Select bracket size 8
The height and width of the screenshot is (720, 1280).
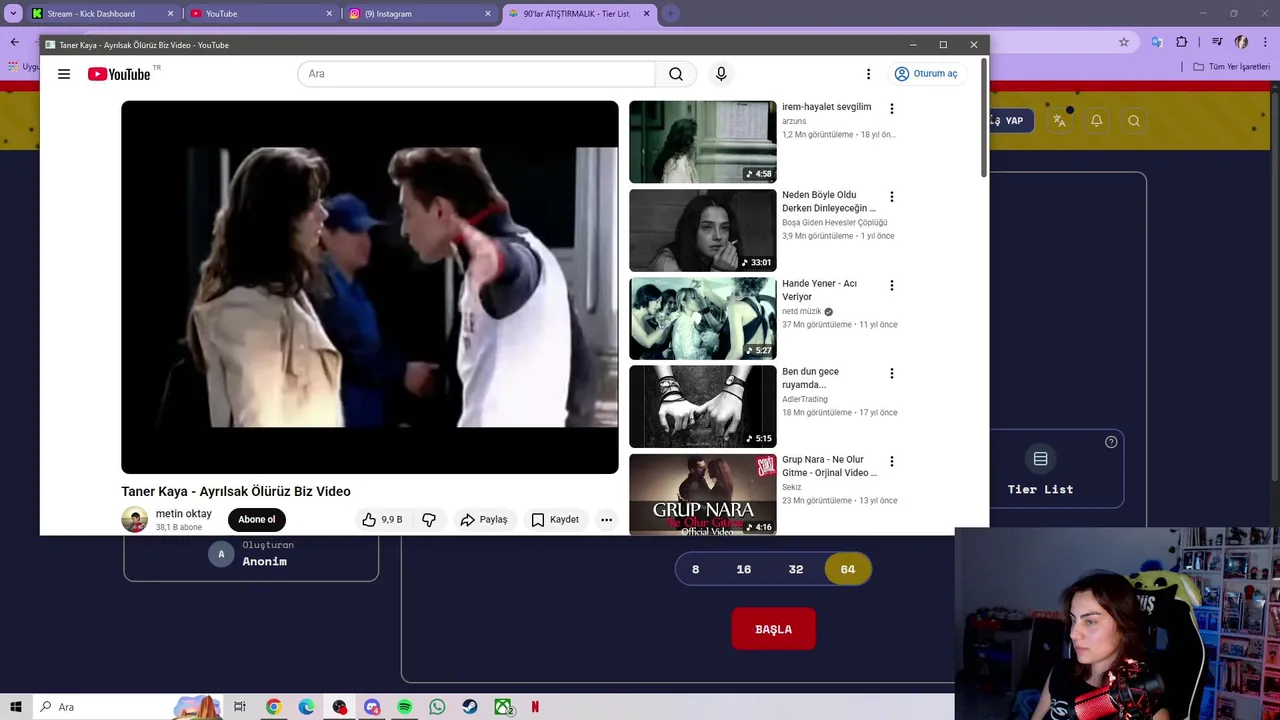(695, 569)
